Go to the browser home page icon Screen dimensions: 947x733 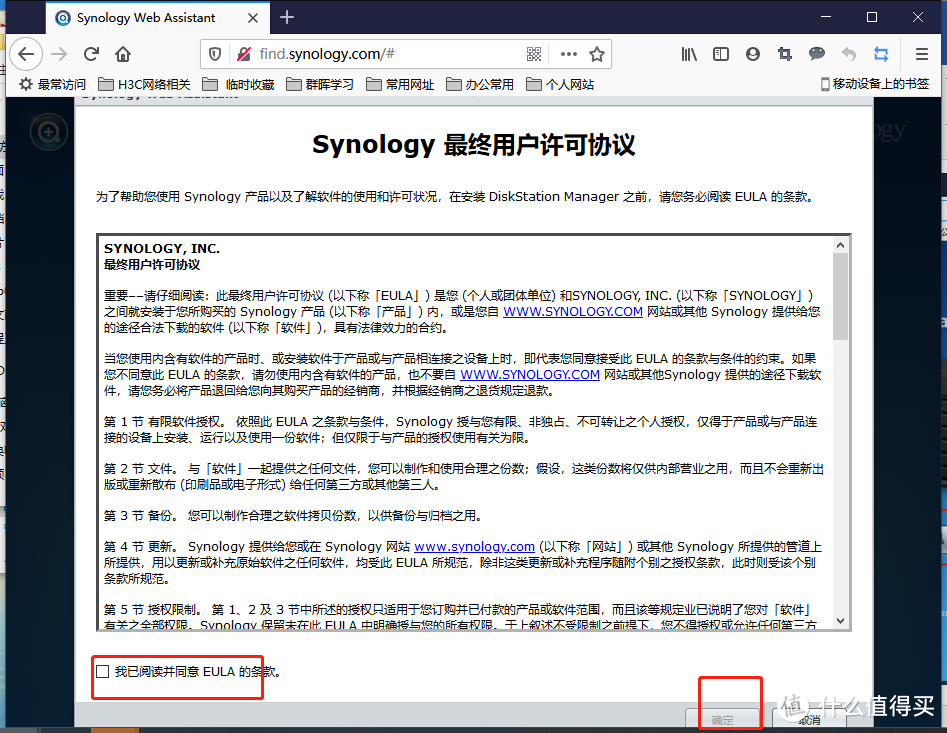123,54
